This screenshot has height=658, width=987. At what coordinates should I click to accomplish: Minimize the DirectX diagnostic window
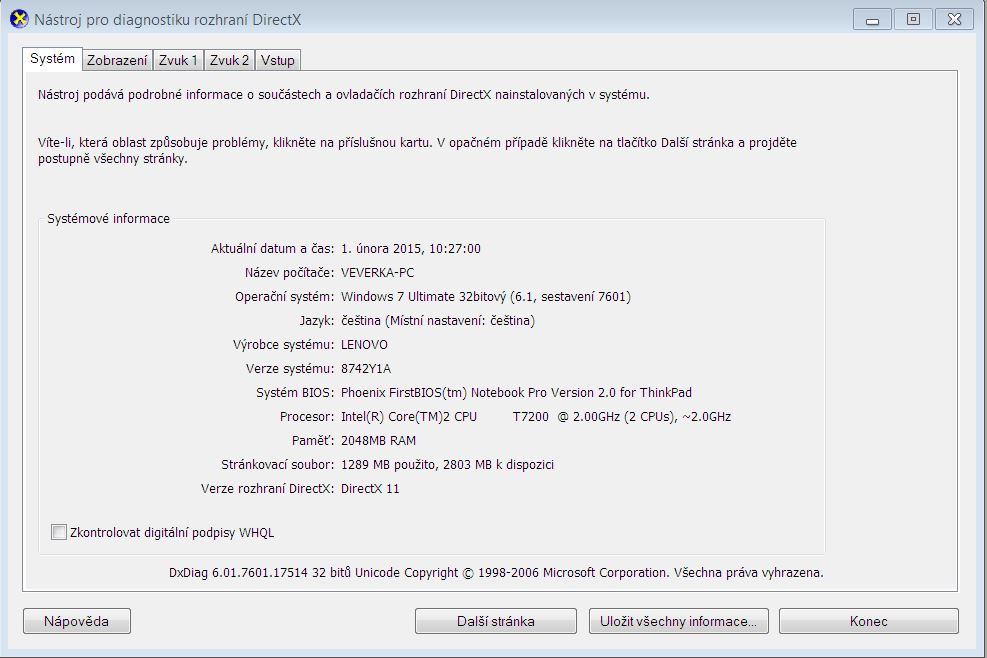(872, 20)
